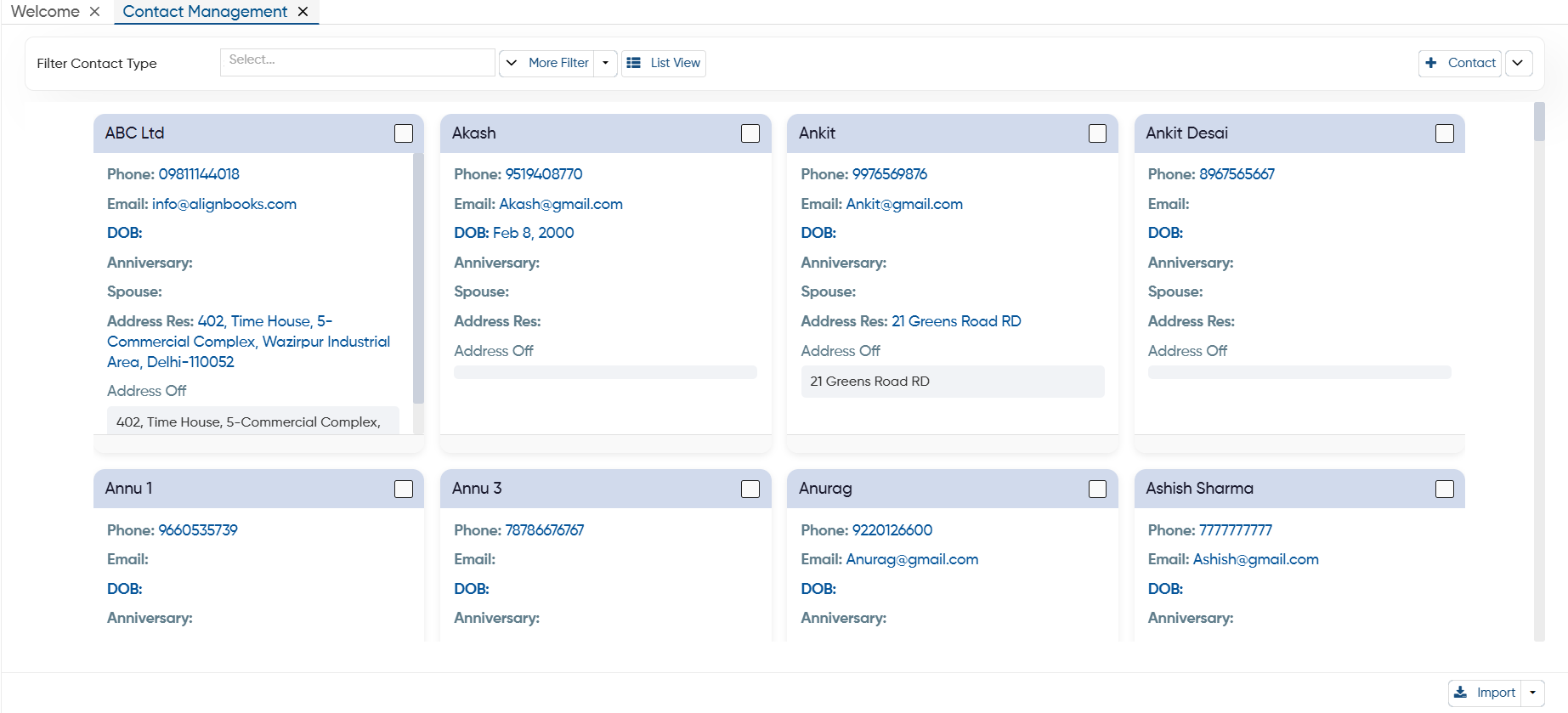Click Ankit Desai phone 8967565667

pos(1237,174)
